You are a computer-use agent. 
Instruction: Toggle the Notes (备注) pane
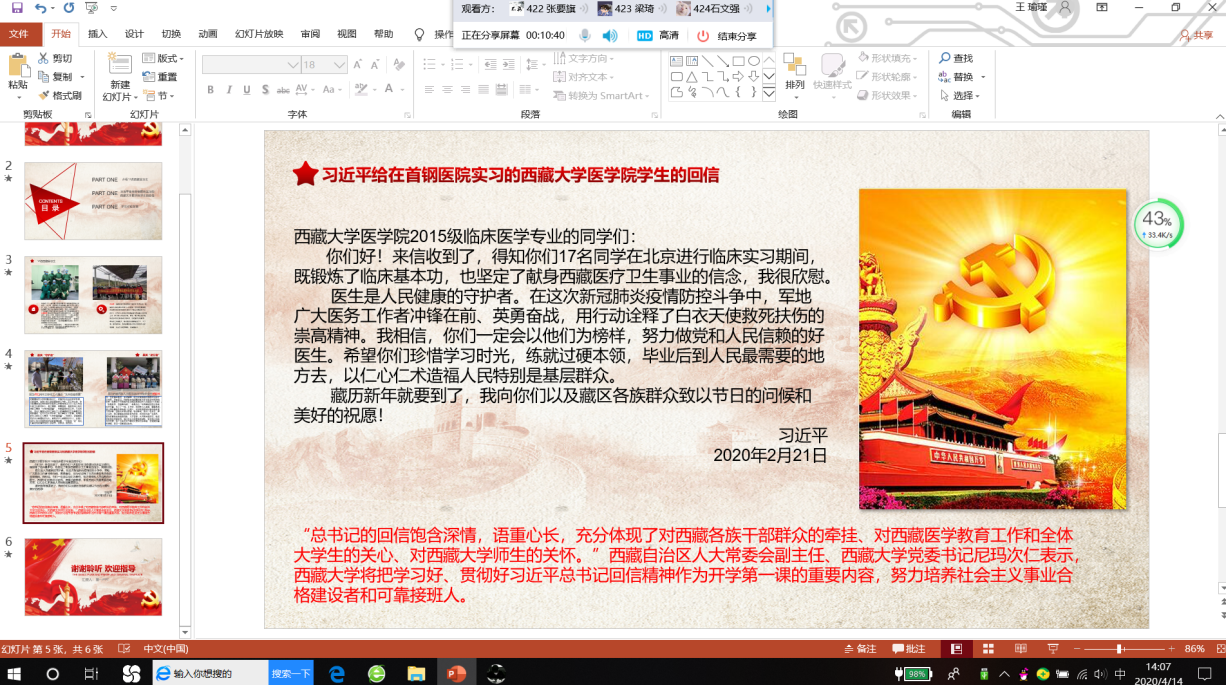(x=859, y=649)
